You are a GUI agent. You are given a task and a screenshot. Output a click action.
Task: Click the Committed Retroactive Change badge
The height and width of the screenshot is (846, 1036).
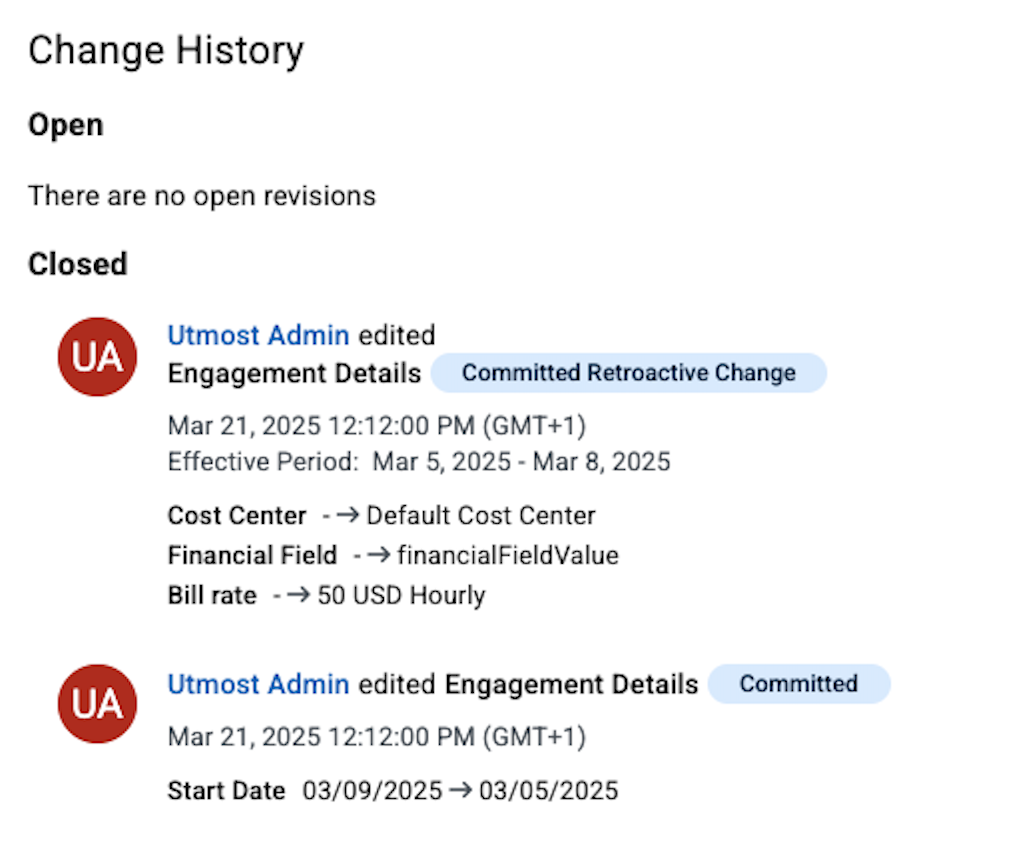(x=628, y=373)
